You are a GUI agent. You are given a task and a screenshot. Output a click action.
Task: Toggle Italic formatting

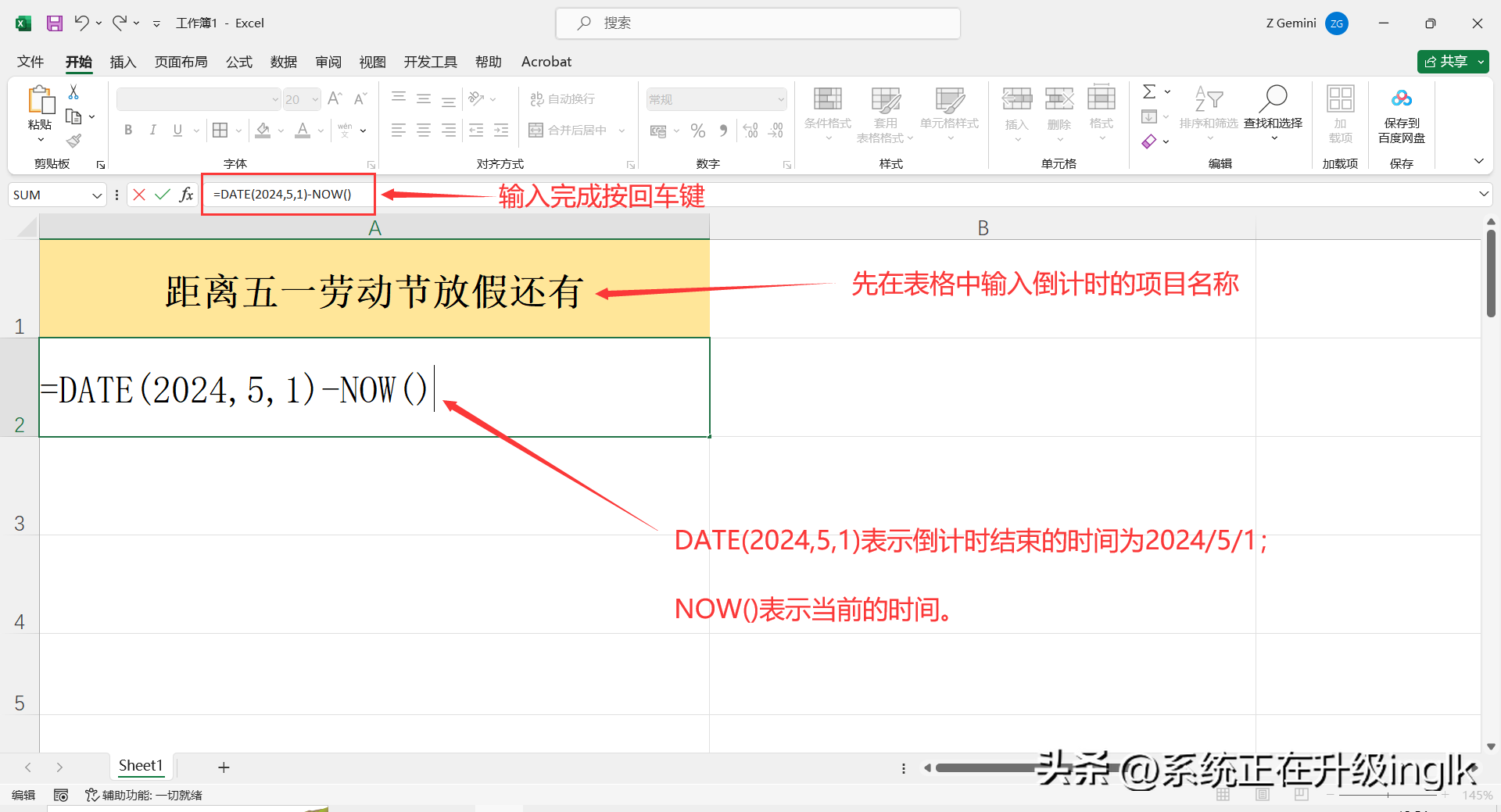click(153, 130)
